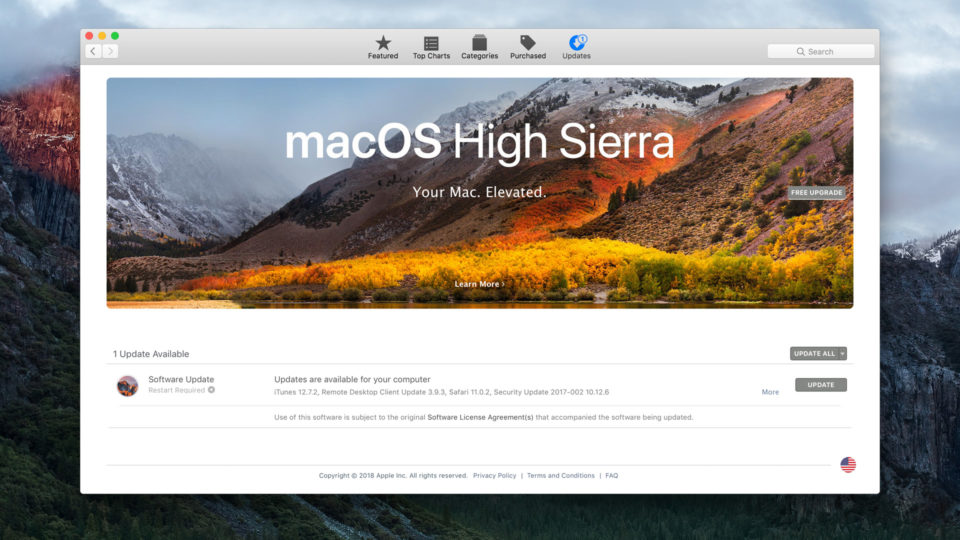Click the search magnifier icon
The height and width of the screenshot is (540, 960).
point(800,51)
